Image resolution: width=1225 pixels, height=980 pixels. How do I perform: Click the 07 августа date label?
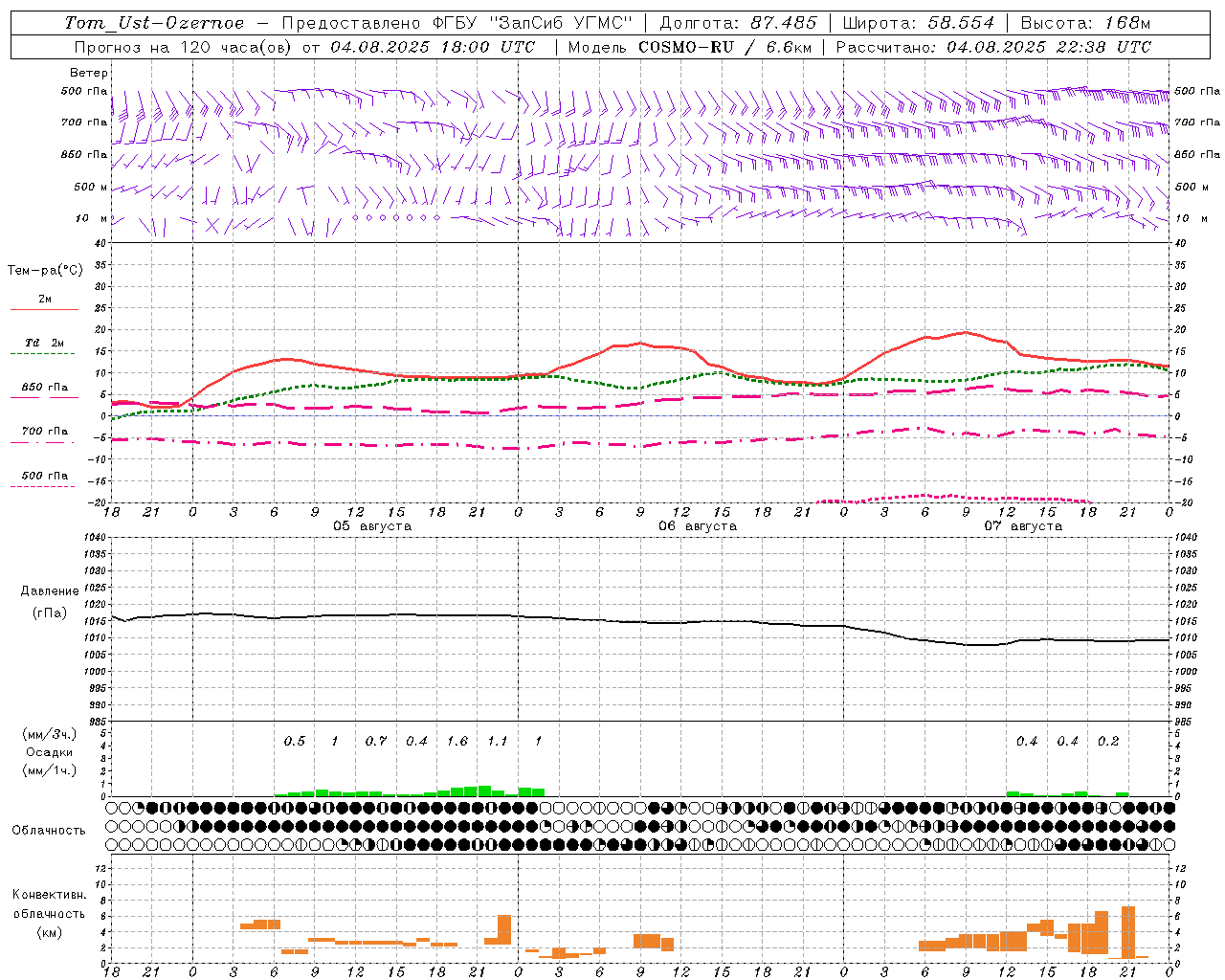coord(1023,526)
